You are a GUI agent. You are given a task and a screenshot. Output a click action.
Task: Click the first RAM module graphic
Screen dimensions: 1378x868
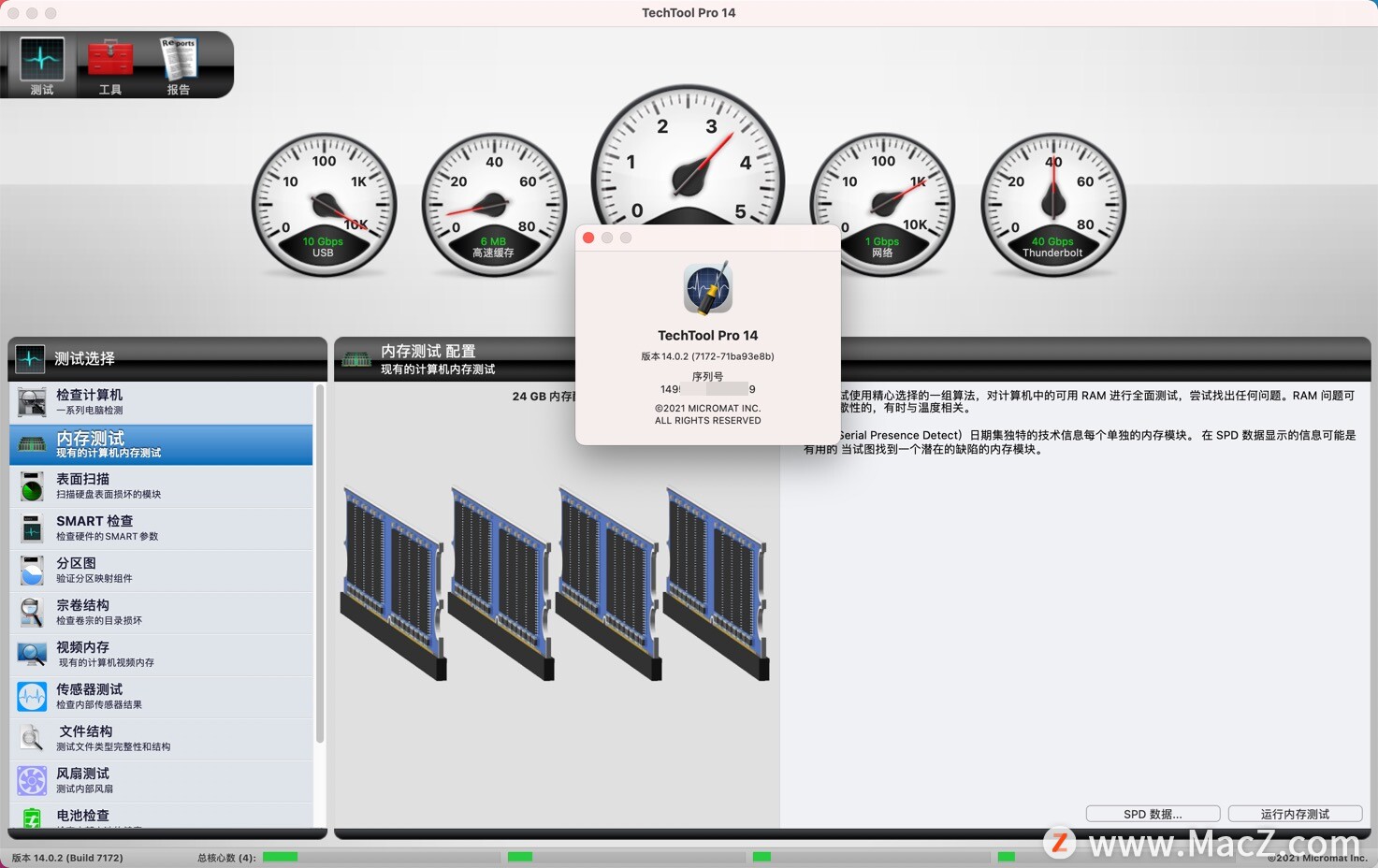(x=393, y=583)
